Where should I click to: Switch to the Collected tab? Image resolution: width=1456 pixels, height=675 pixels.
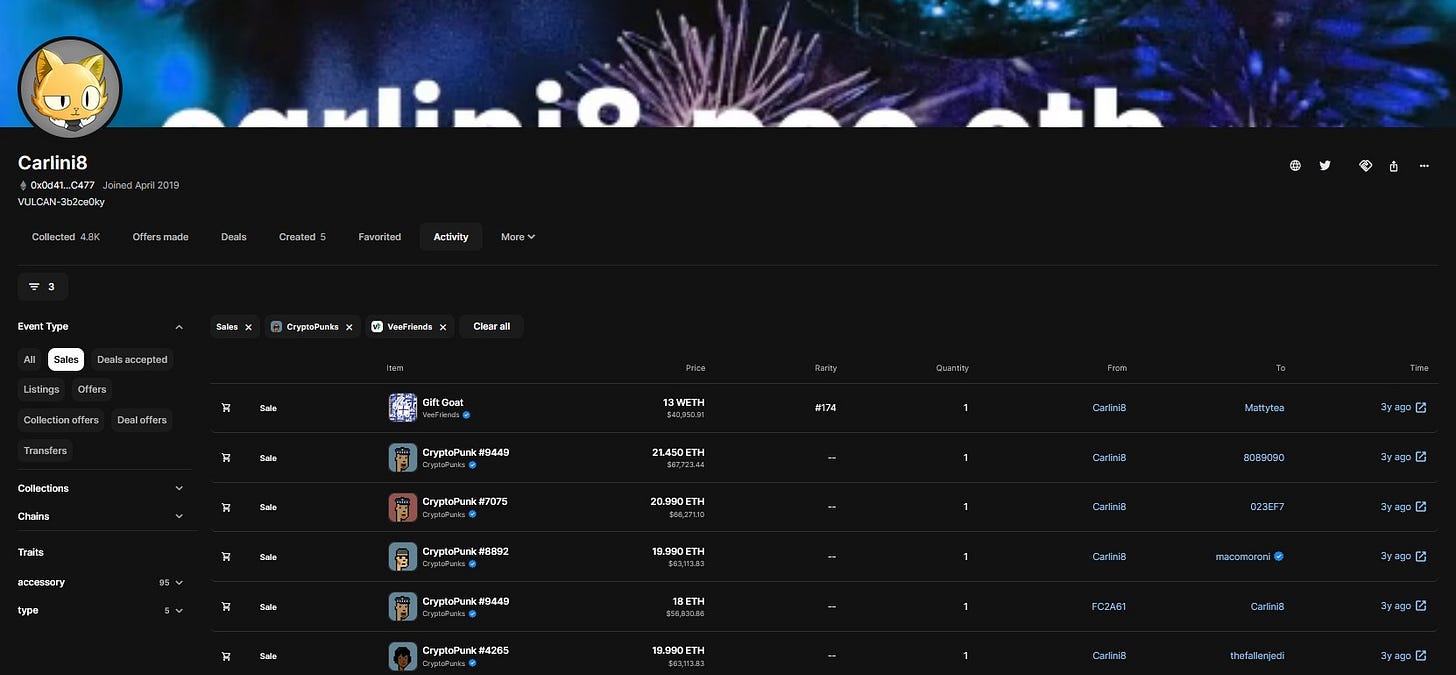click(x=66, y=237)
